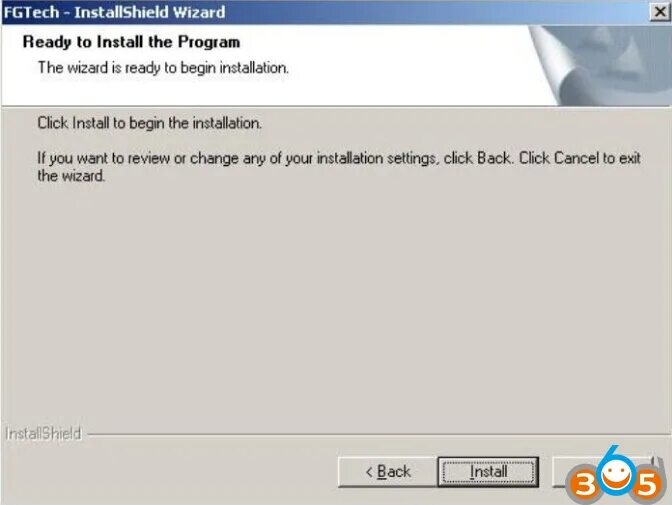Click the wizard is ready subtitle text
Viewport: 672px width, 505px height.
[x=163, y=68]
